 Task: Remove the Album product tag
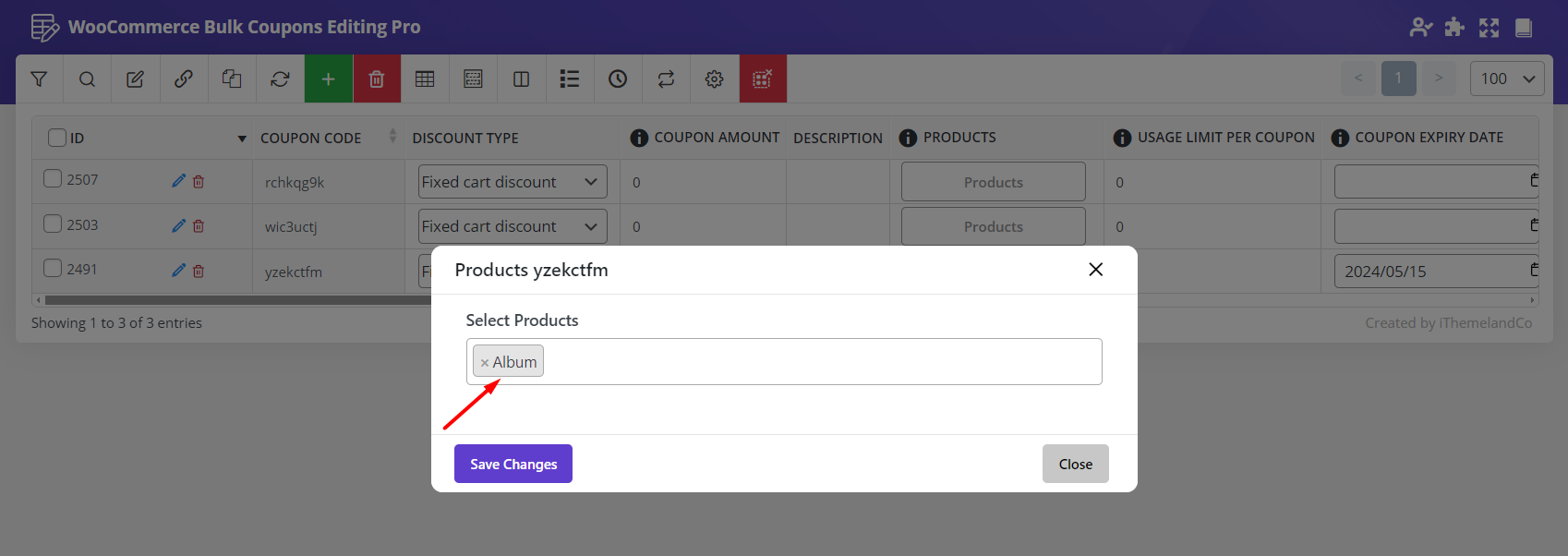[x=484, y=363]
